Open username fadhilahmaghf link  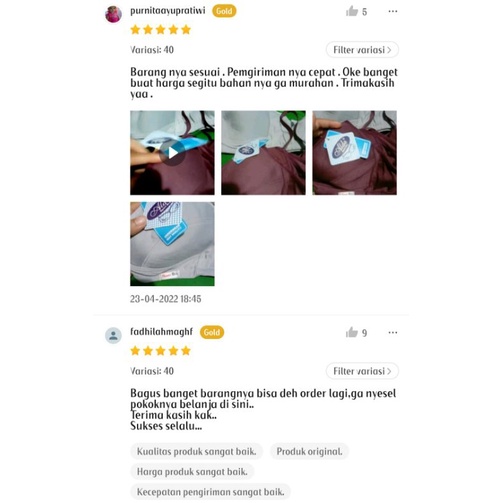point(161,332)
